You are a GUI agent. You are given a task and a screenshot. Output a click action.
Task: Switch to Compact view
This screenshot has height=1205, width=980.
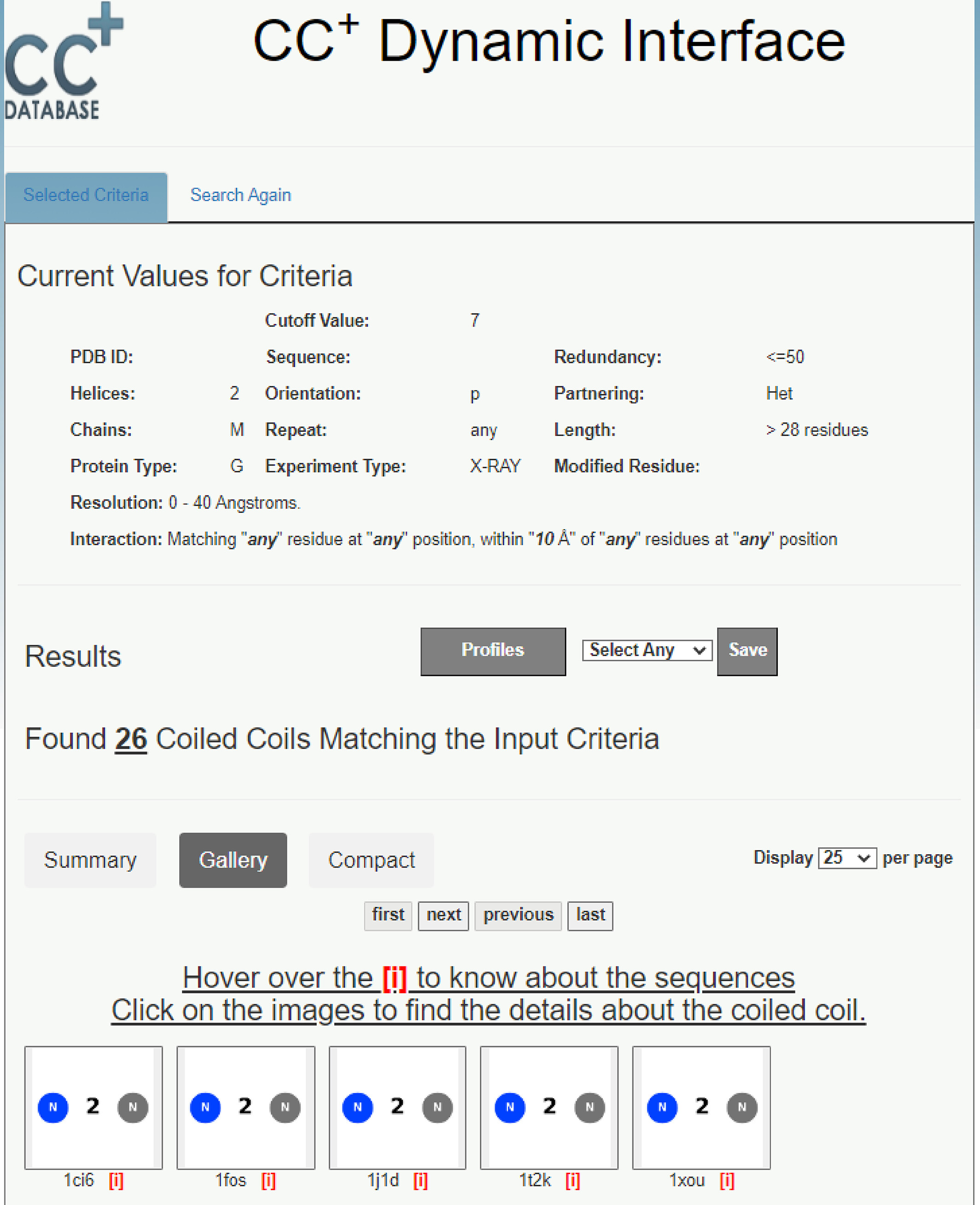pyautogui.click(x=372, y=860)
